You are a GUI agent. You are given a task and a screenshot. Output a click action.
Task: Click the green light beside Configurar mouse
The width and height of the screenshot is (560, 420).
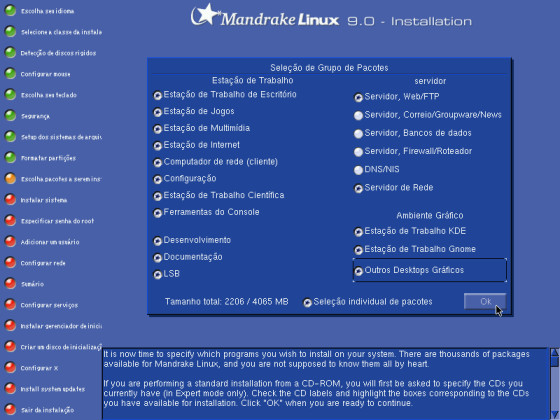point(10,74)
